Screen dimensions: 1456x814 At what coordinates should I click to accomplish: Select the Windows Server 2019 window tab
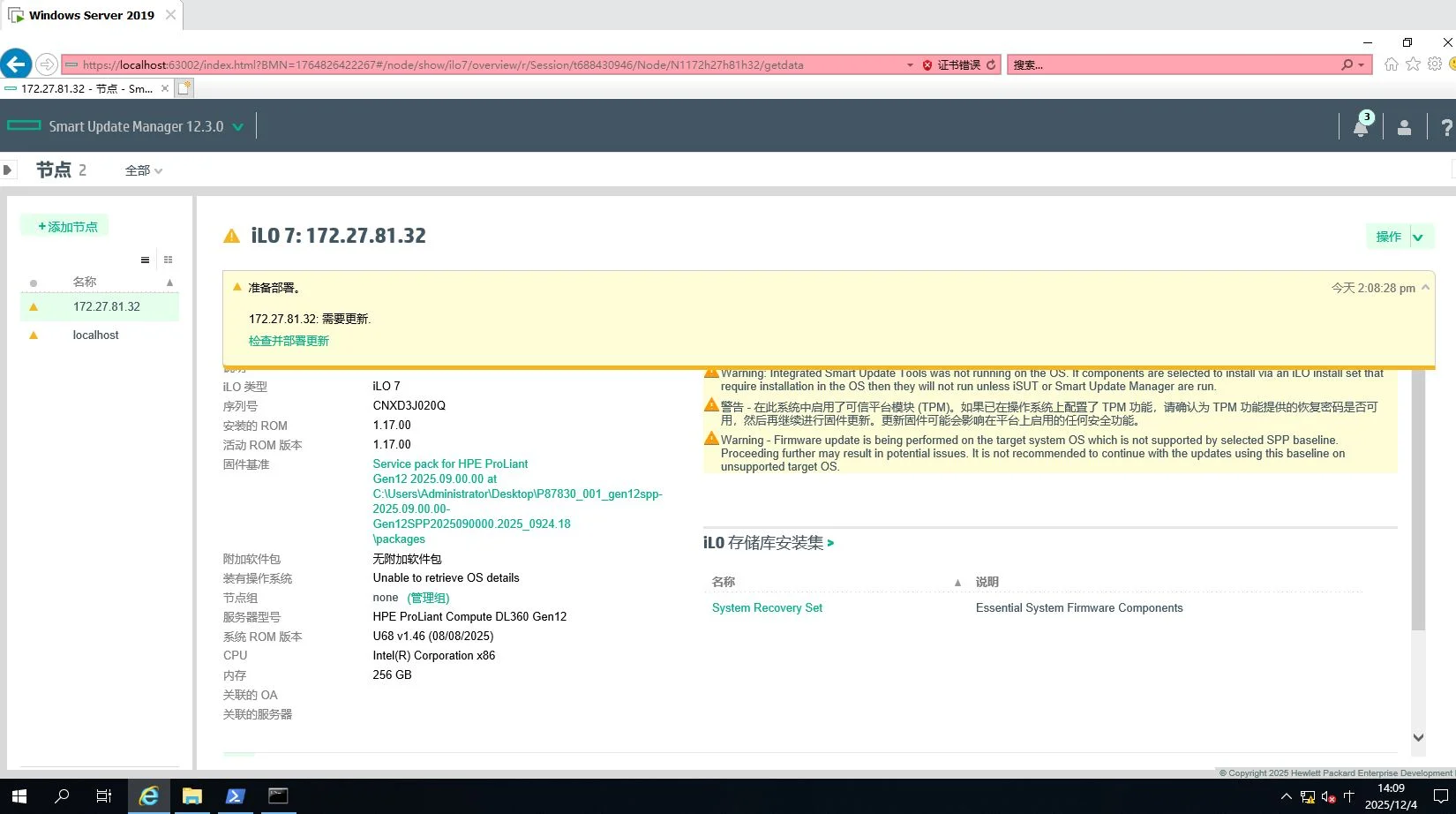92,15
